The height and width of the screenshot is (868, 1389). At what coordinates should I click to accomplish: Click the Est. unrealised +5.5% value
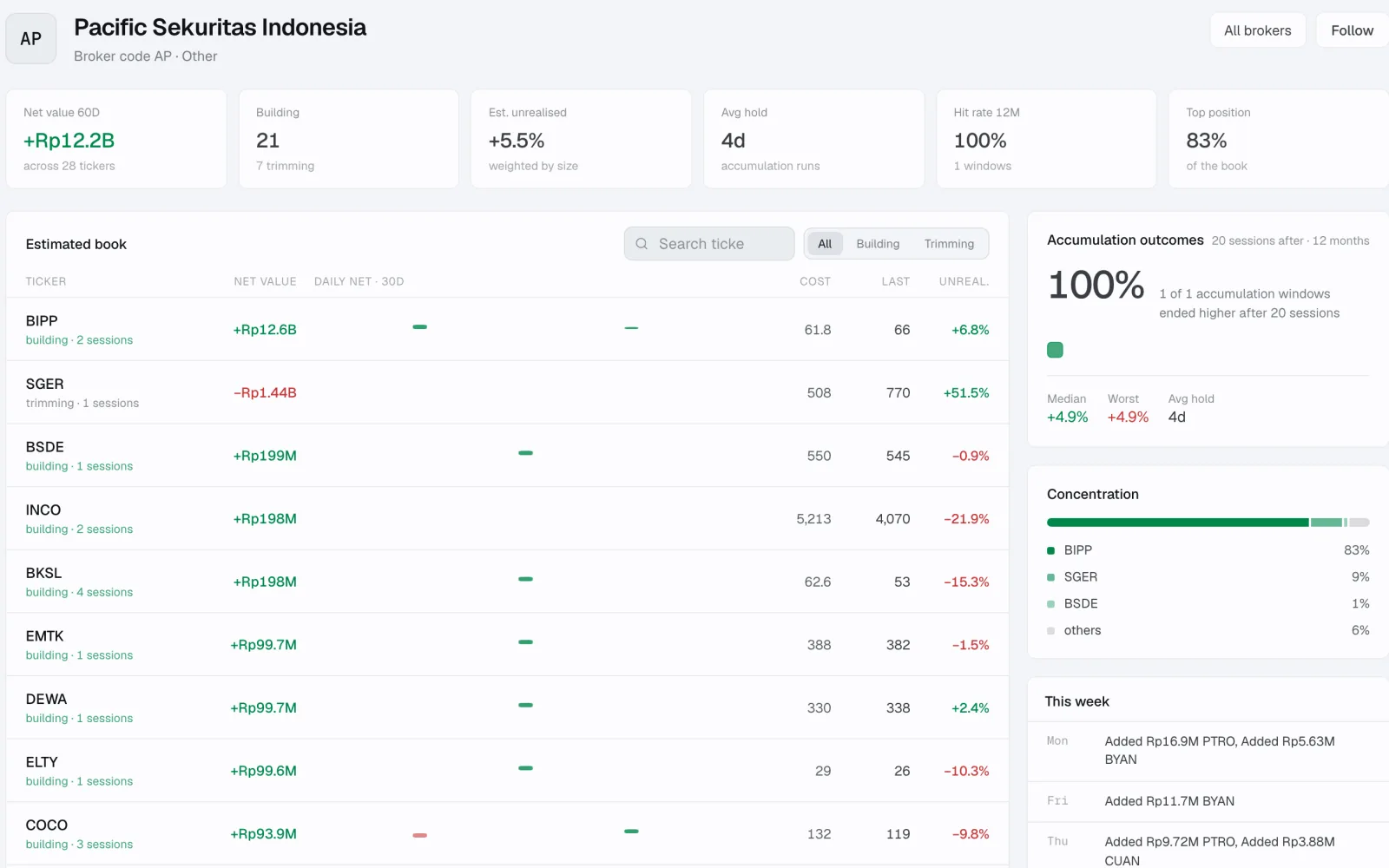tap(517, 141)
